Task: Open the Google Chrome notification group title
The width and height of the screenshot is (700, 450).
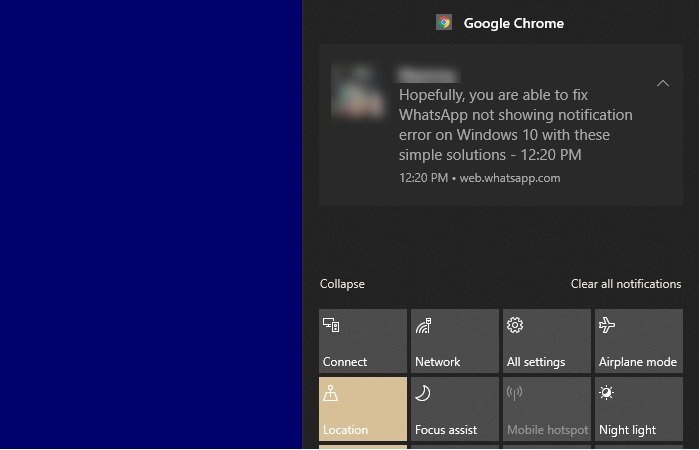Action: click(x=513, y=23)
